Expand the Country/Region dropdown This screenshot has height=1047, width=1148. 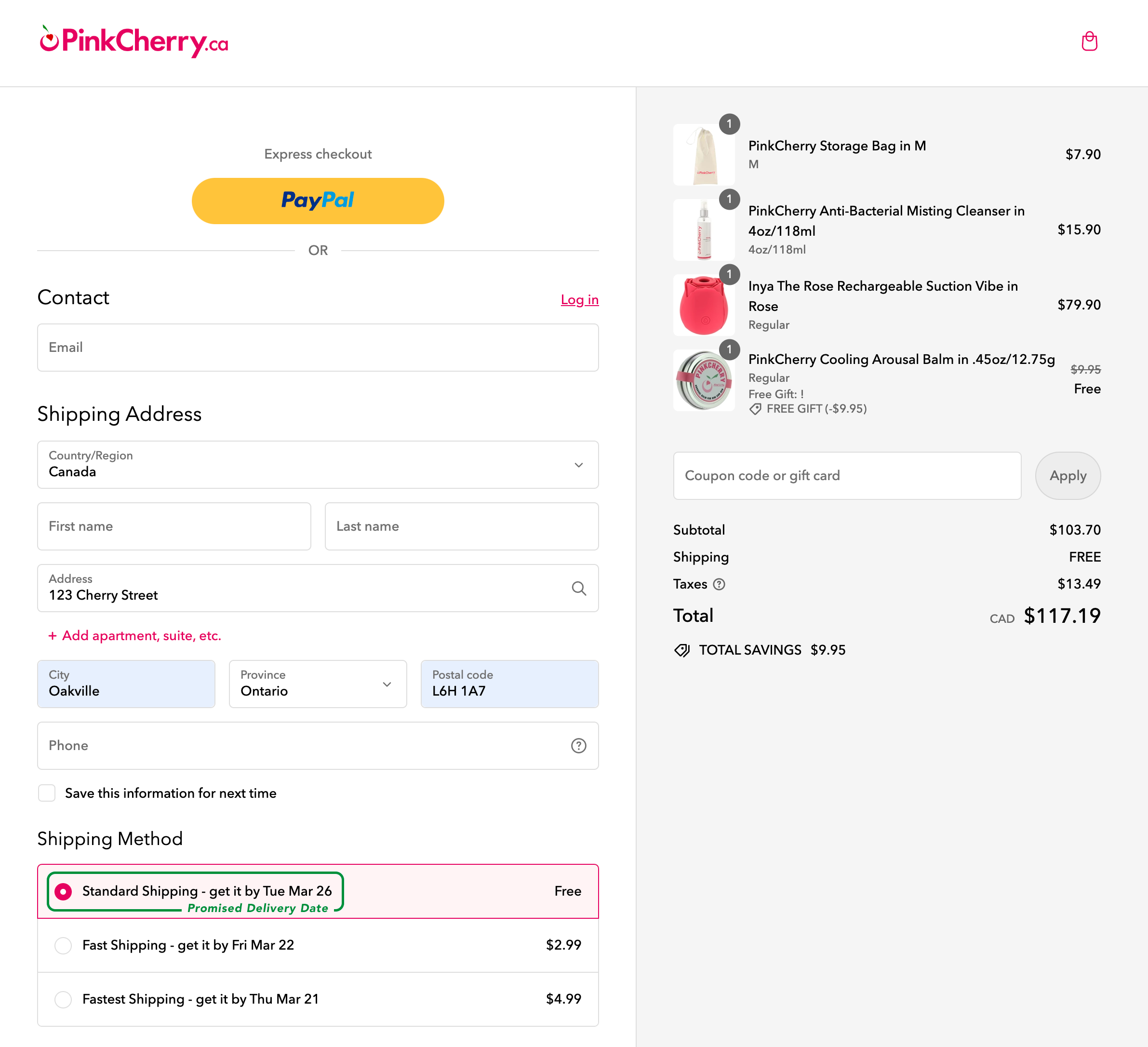click(x=317, y=464)
